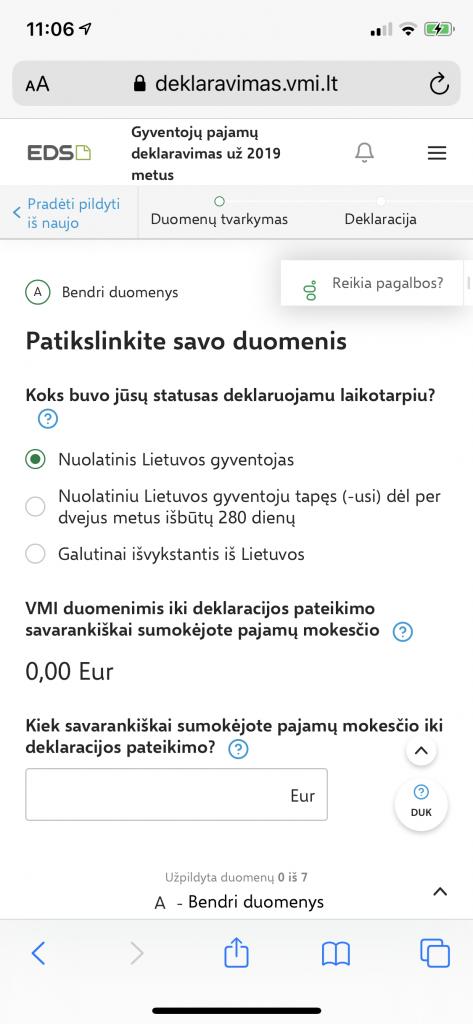Open help icon for VMI paid tax info
473x1024 pixels.
click(402, 632)
